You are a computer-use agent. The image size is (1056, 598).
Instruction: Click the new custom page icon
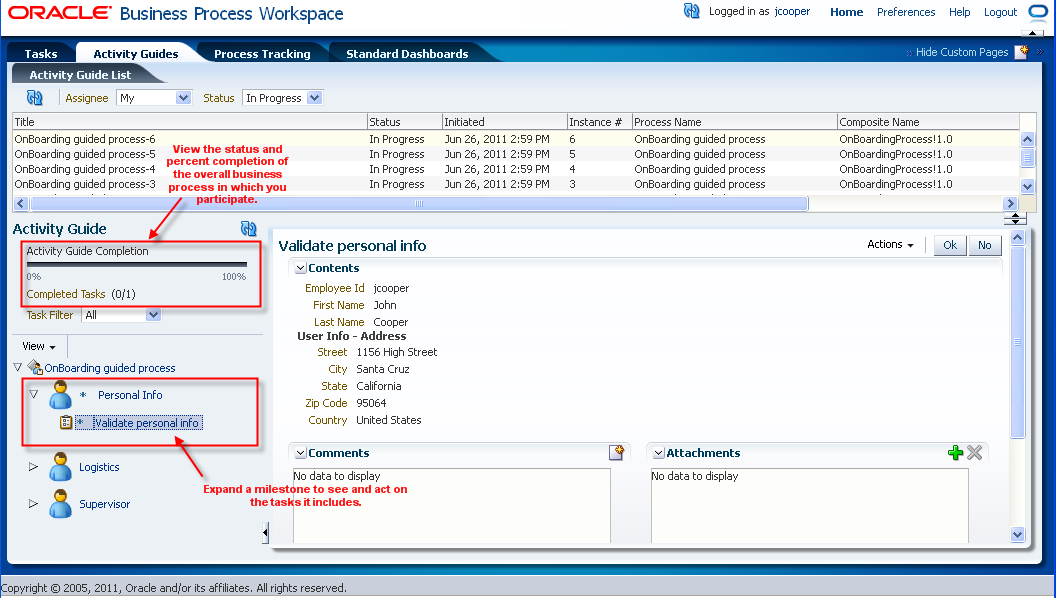click(1022, 52)
